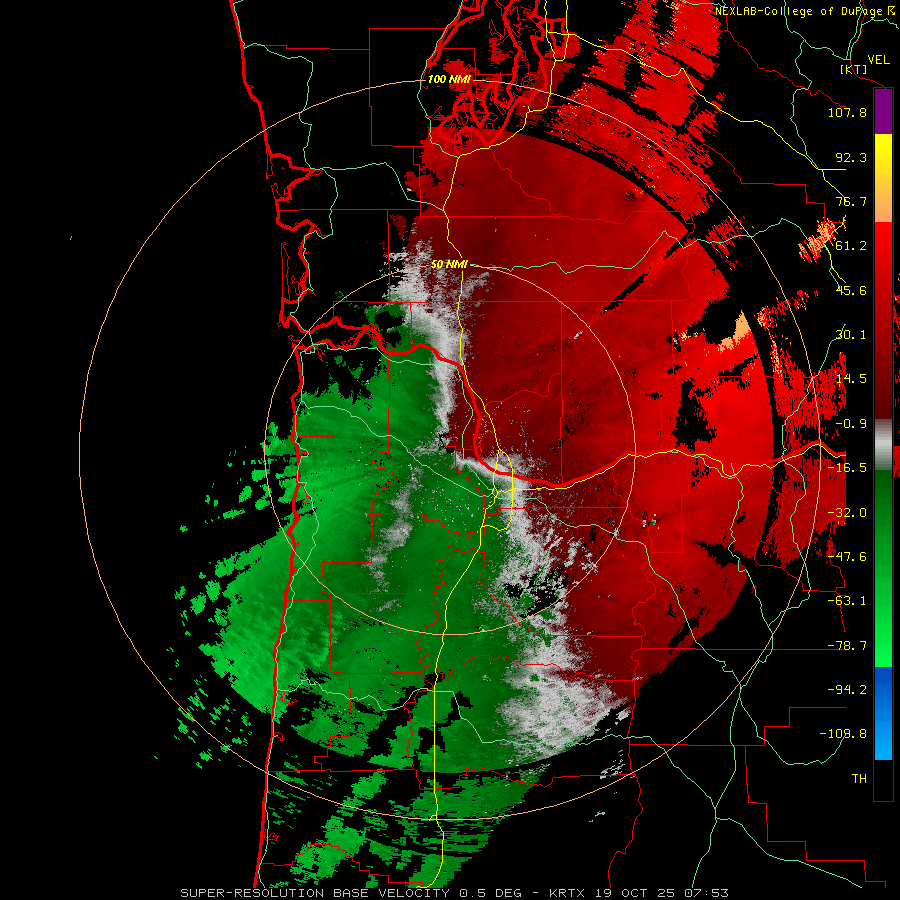This screenshot has width=900, height=900.
Task: Click the 50 NMI range ring label
Action: [x=449, y=264]
